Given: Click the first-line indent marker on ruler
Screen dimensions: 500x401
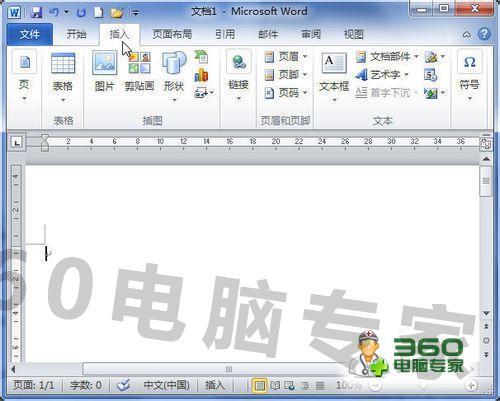Looking at the screenshot, I should coord(45,137).
